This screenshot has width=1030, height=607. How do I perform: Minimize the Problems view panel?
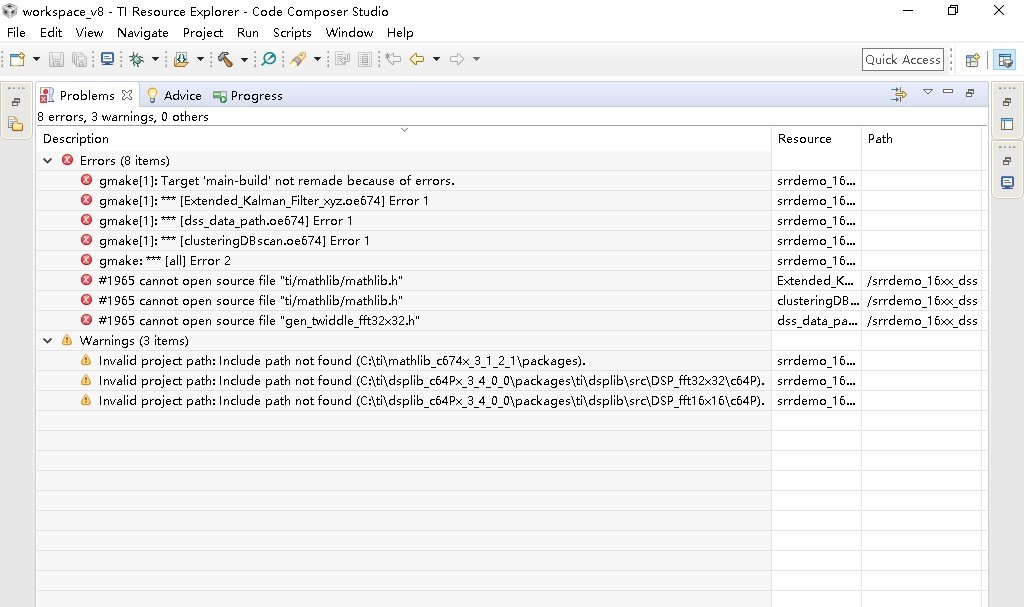(948, 92)
